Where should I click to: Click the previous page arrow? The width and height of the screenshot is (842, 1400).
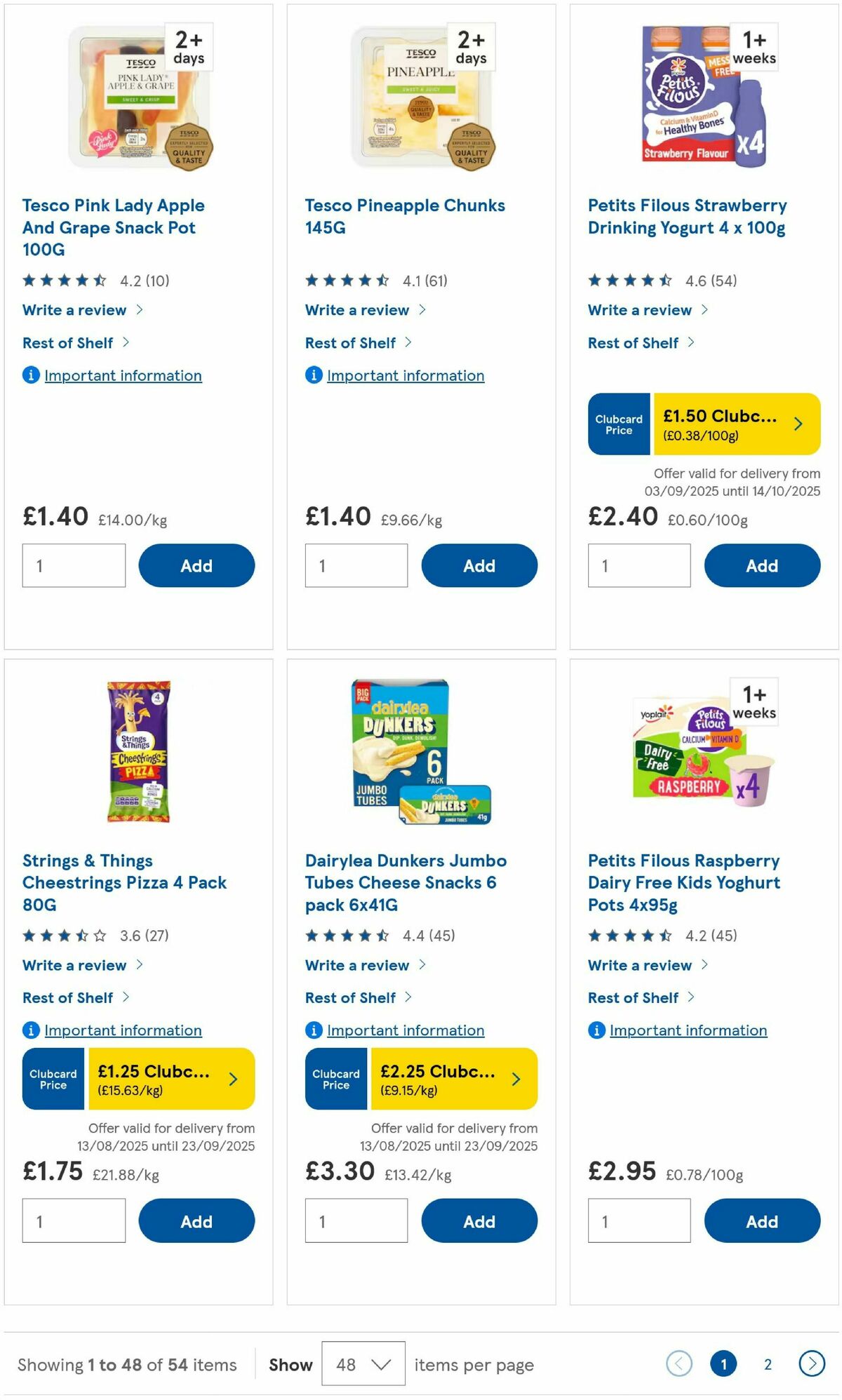pyautogui.click(x=677, y=1364)
